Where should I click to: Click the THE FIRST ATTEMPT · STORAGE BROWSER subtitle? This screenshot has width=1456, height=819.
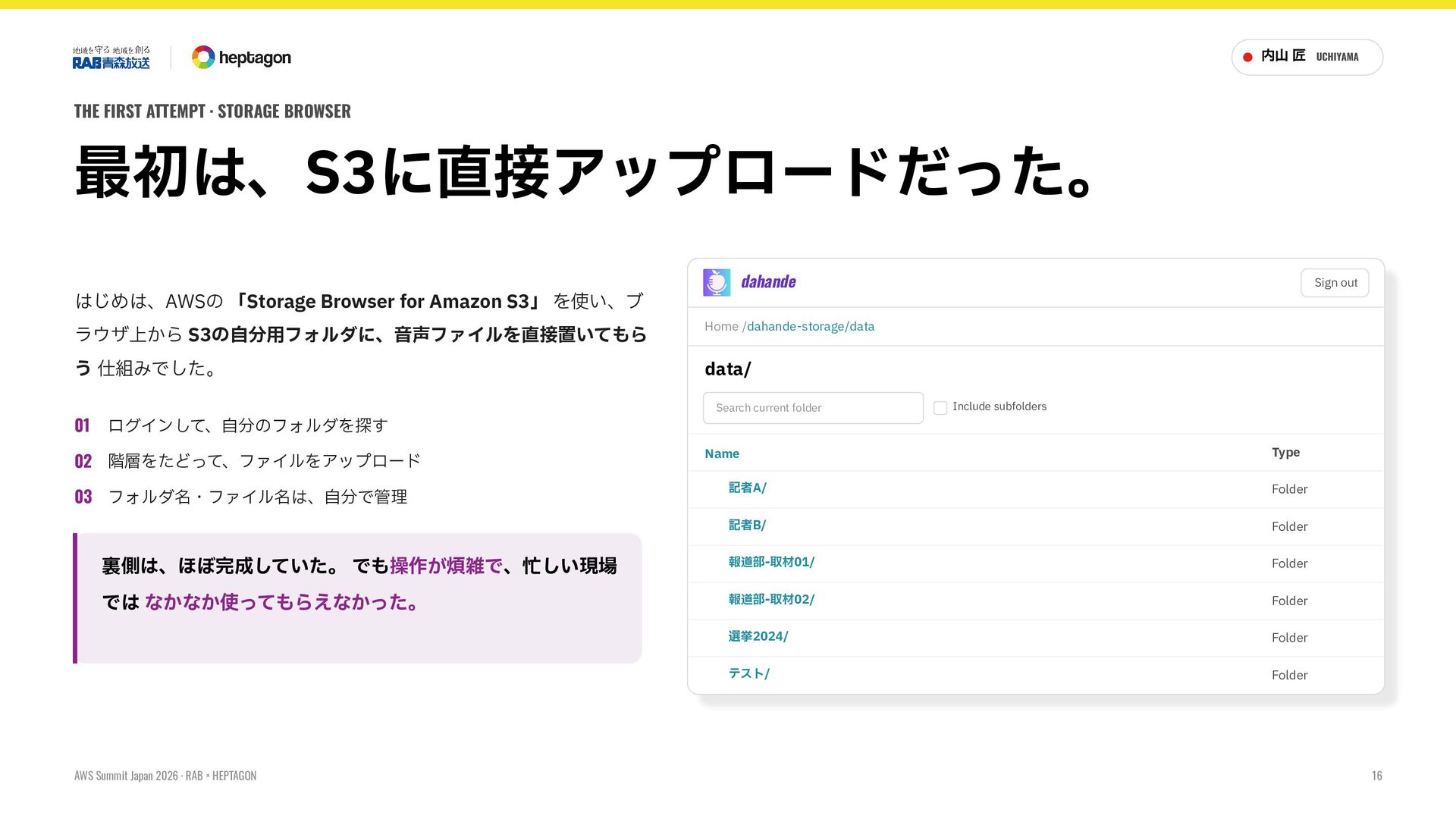click(212, 111)
